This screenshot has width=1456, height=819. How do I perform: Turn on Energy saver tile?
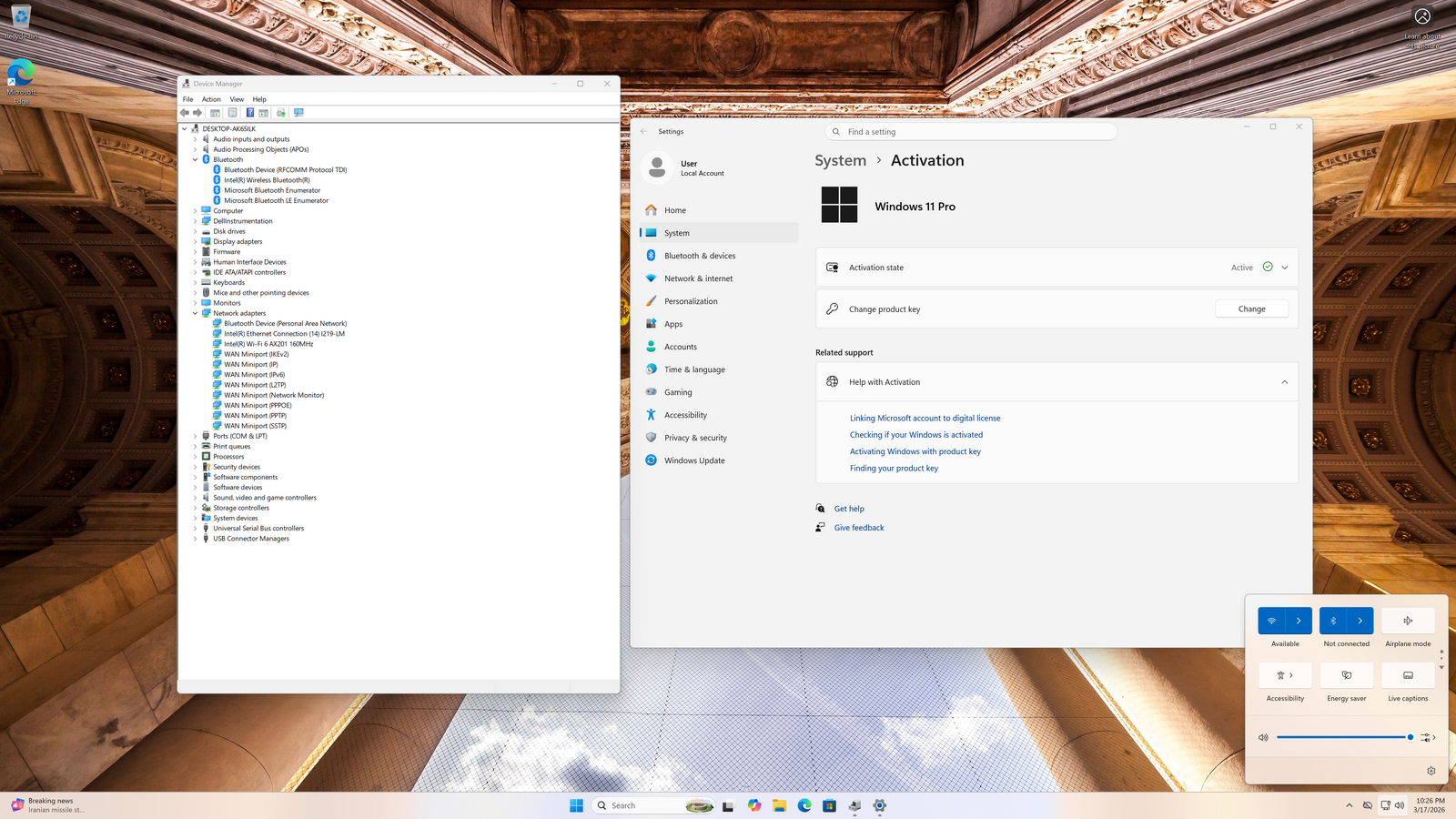1346,675
